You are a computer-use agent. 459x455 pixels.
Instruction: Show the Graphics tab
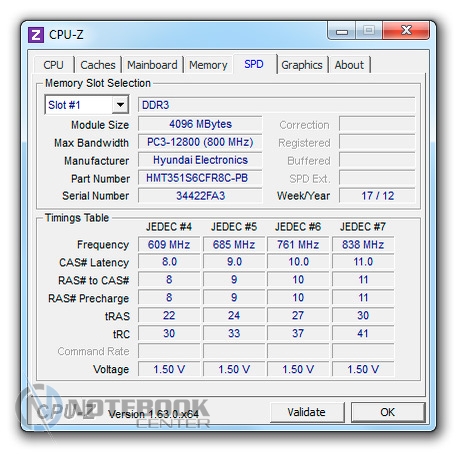pyautogui.click(x=302, y=65)
